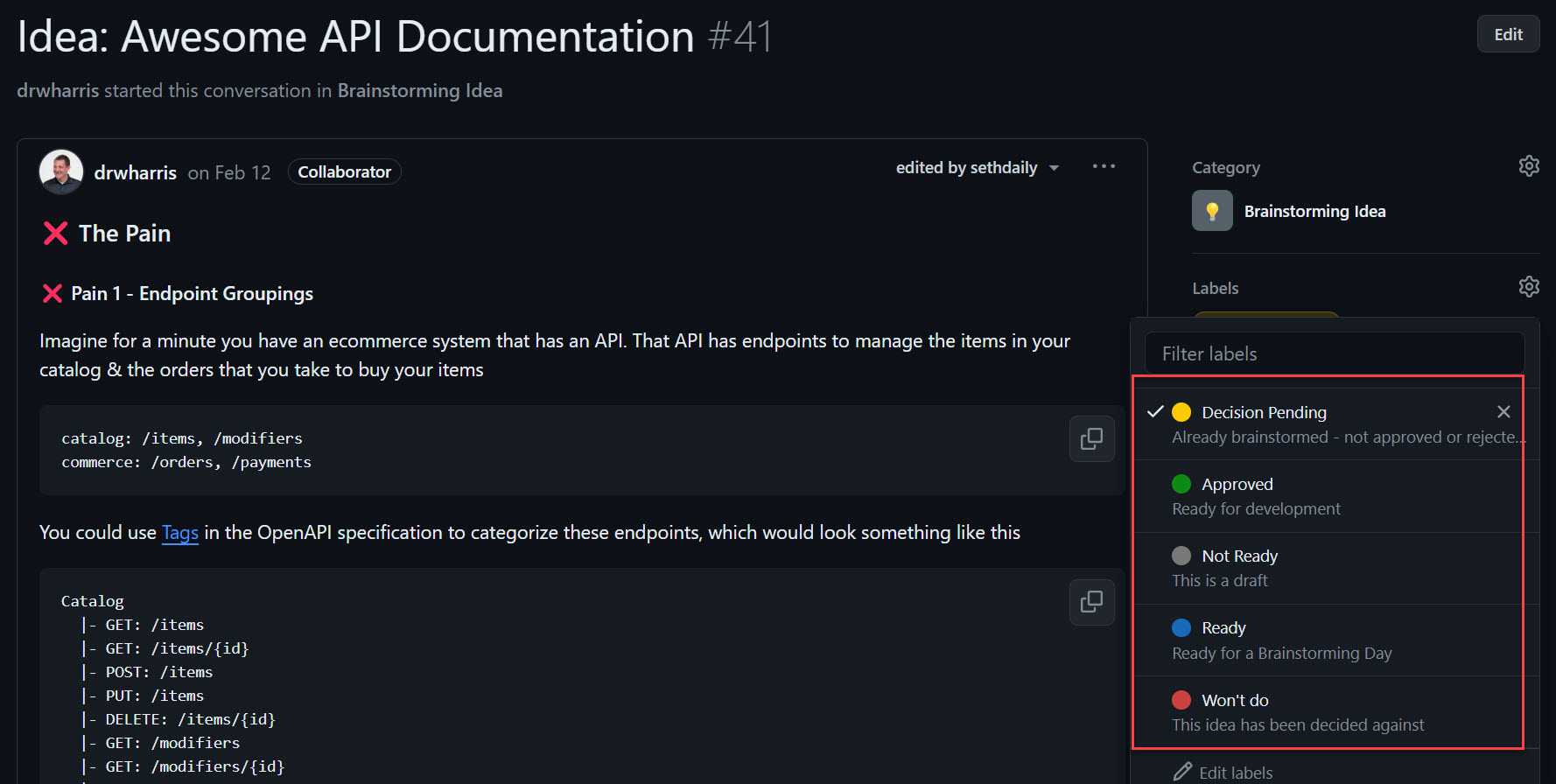
Task: Pick the Won't do label
Action: (x=1235, y=701)
